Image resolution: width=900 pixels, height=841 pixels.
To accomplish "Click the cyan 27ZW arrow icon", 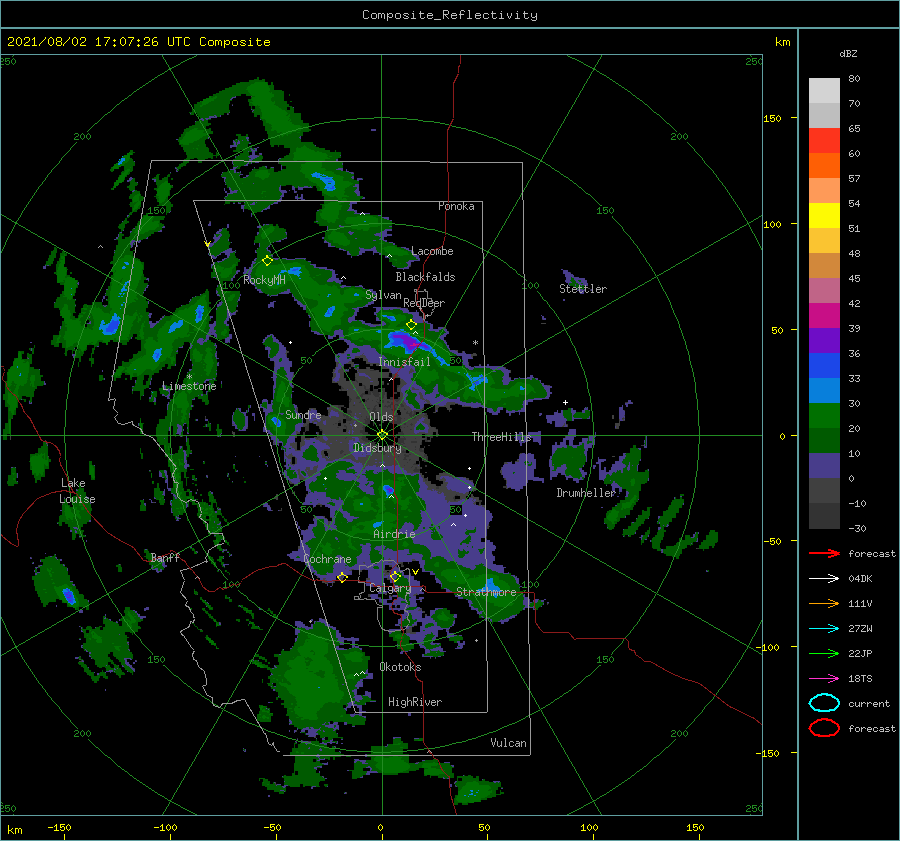I will click(x=824, y=629).
